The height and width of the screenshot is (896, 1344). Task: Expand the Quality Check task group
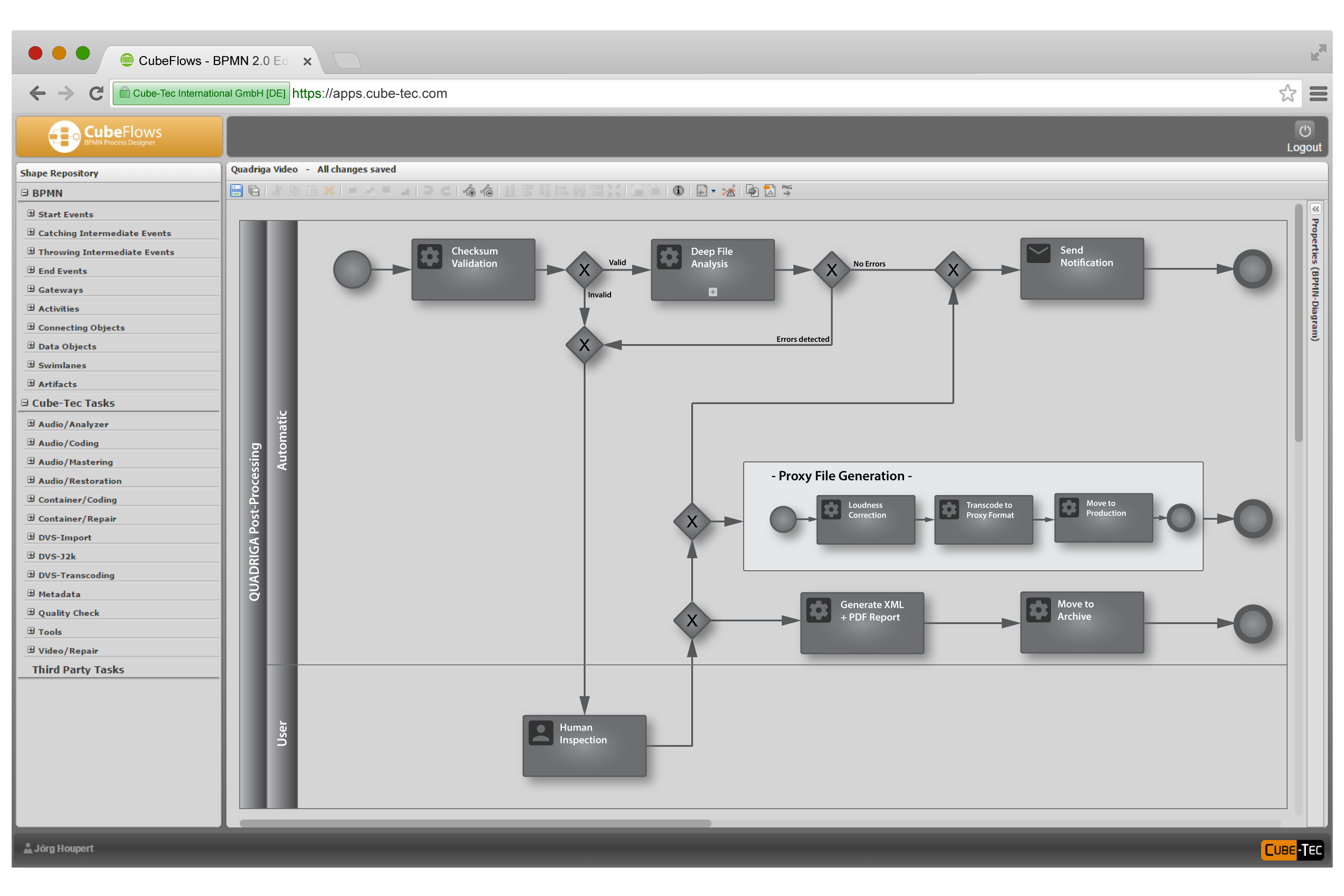[31, 612]
